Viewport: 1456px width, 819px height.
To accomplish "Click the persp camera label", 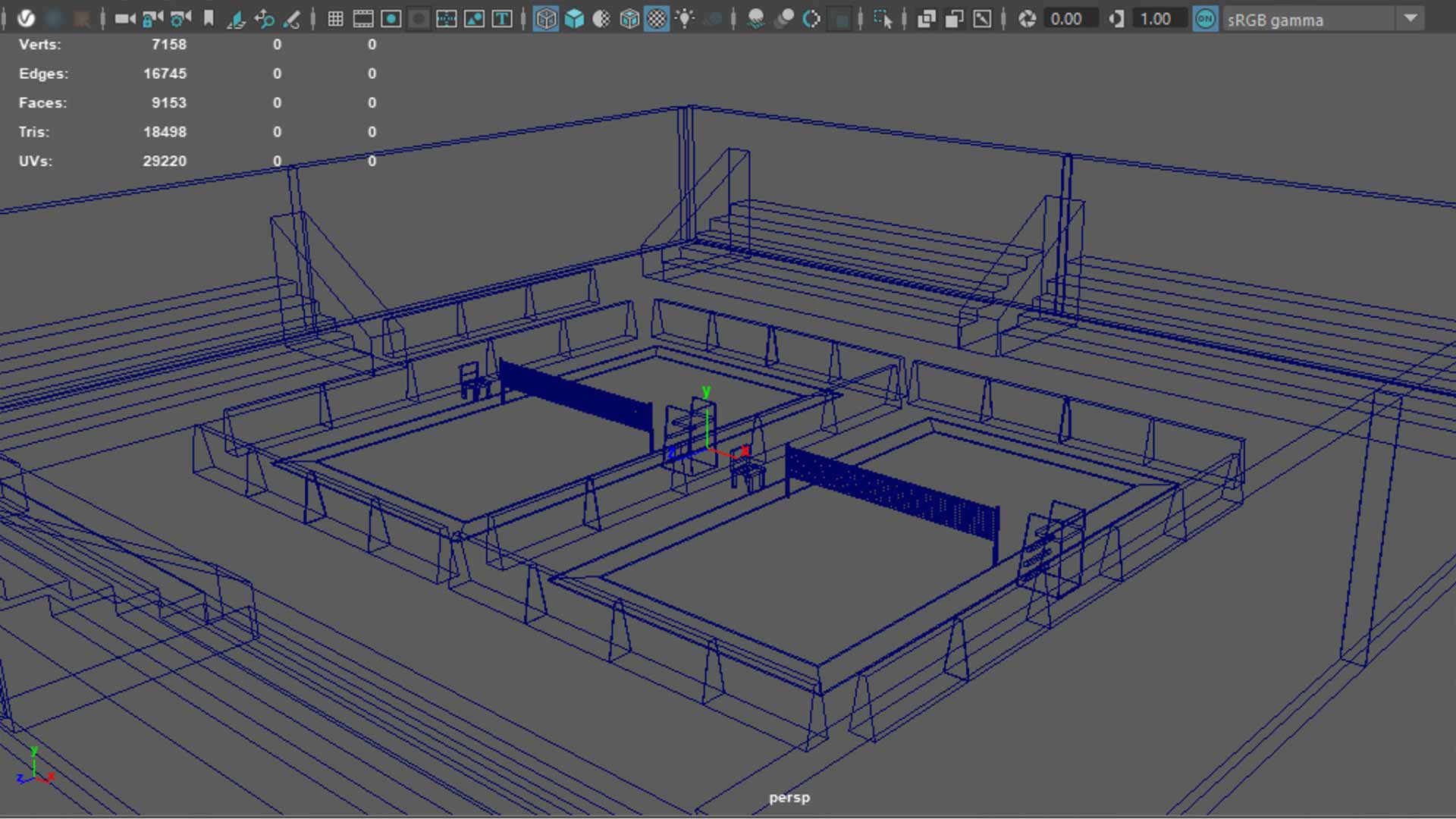I will click(789, 797).
